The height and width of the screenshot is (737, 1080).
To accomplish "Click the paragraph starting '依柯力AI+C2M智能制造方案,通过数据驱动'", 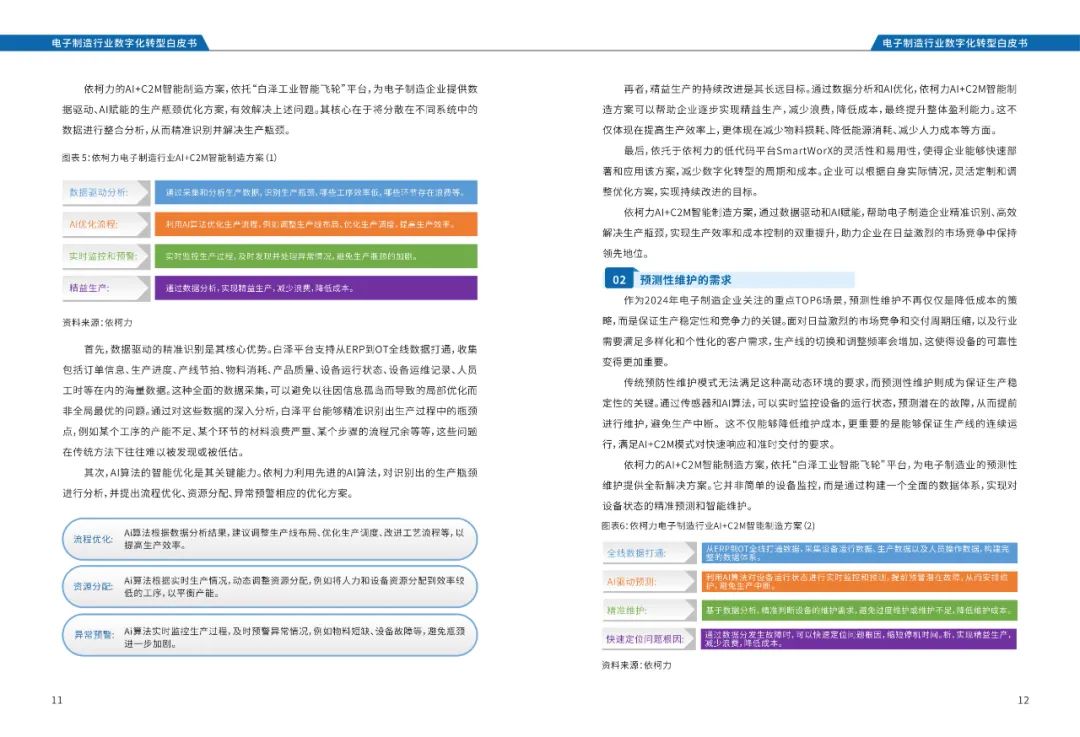I will click(809, 233).
